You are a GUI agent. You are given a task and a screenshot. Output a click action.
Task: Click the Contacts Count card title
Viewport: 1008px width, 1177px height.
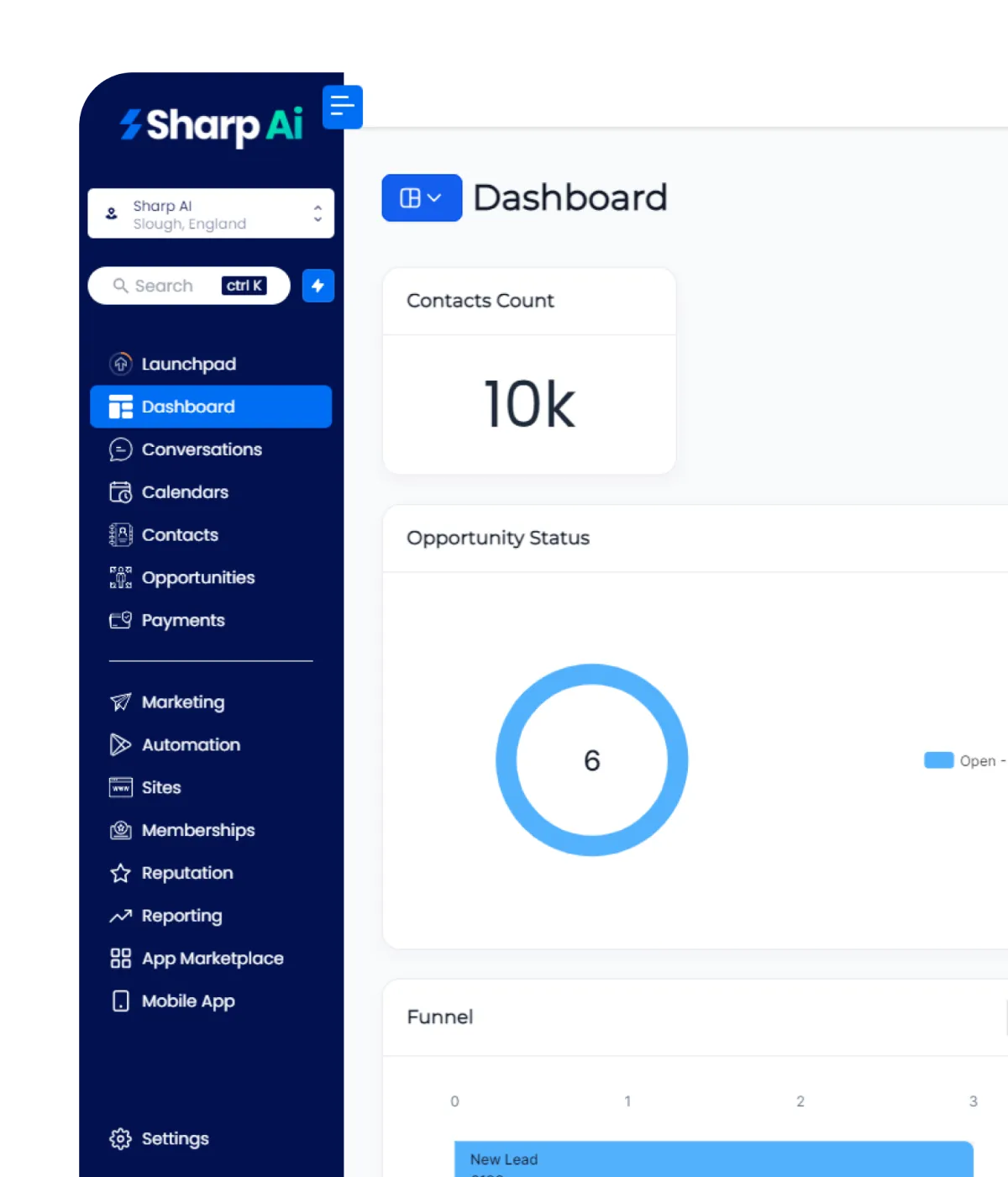(x=480, y=301)
